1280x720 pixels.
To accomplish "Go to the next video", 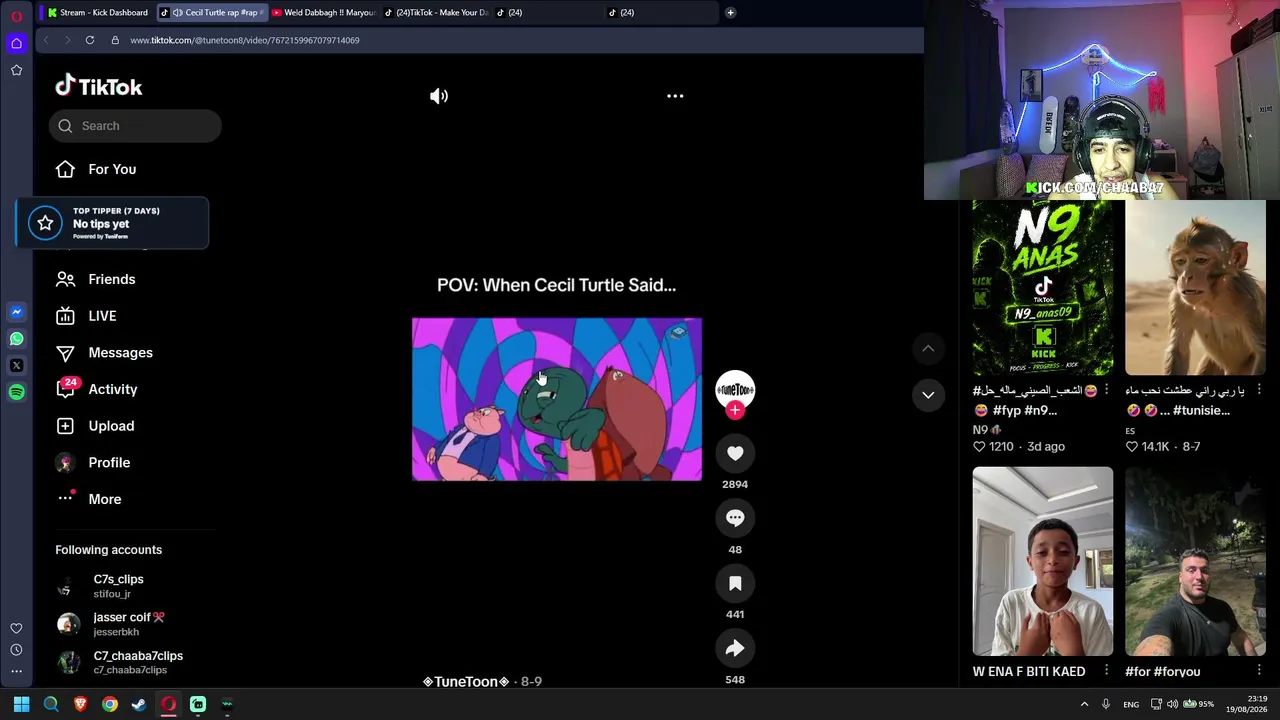I will (928, 395).
